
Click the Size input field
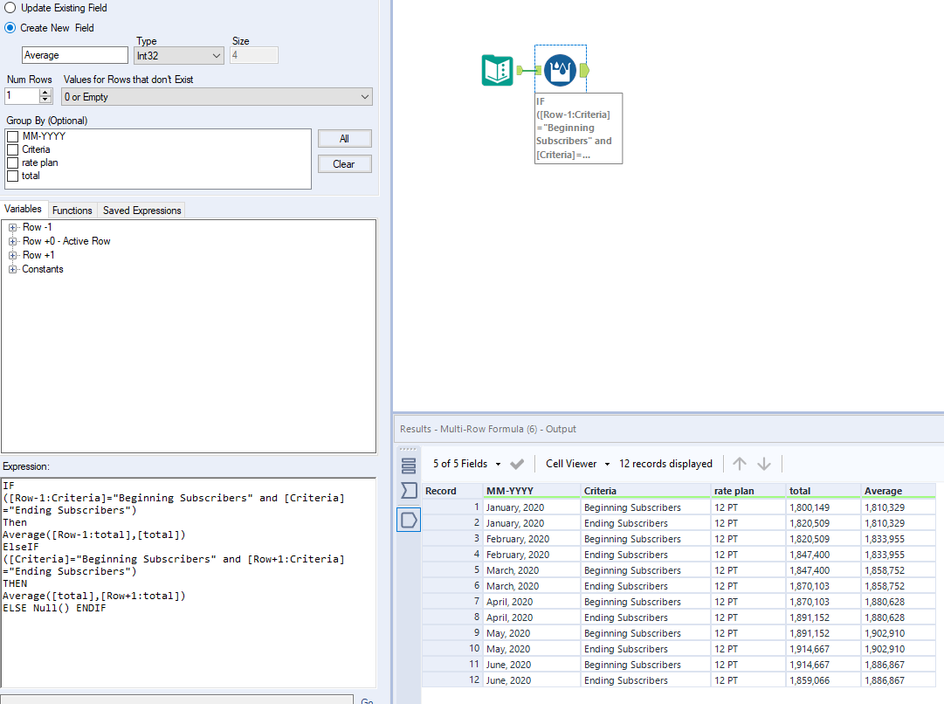click(254, 55)
